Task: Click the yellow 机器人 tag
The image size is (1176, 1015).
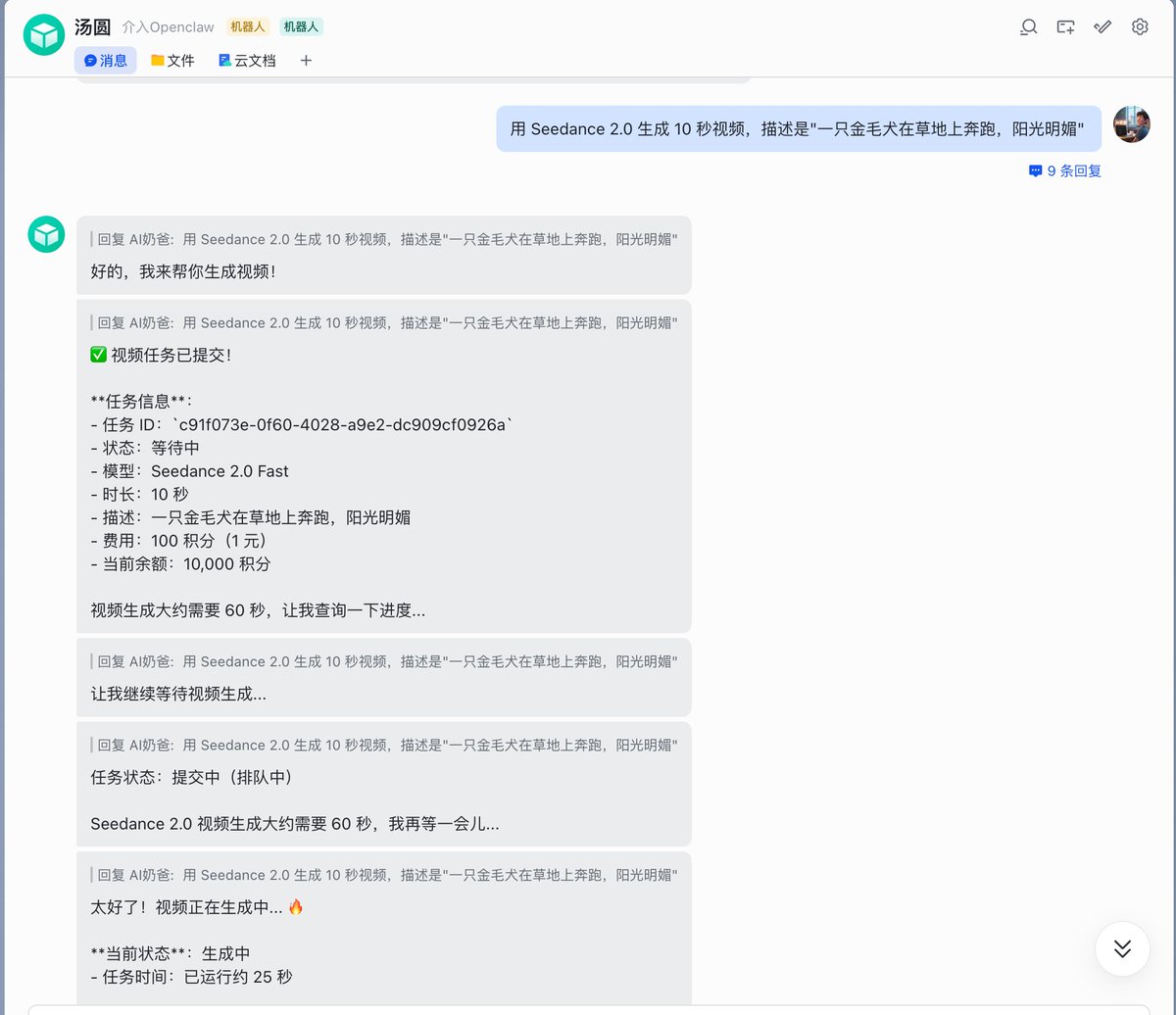Action: 247,26
